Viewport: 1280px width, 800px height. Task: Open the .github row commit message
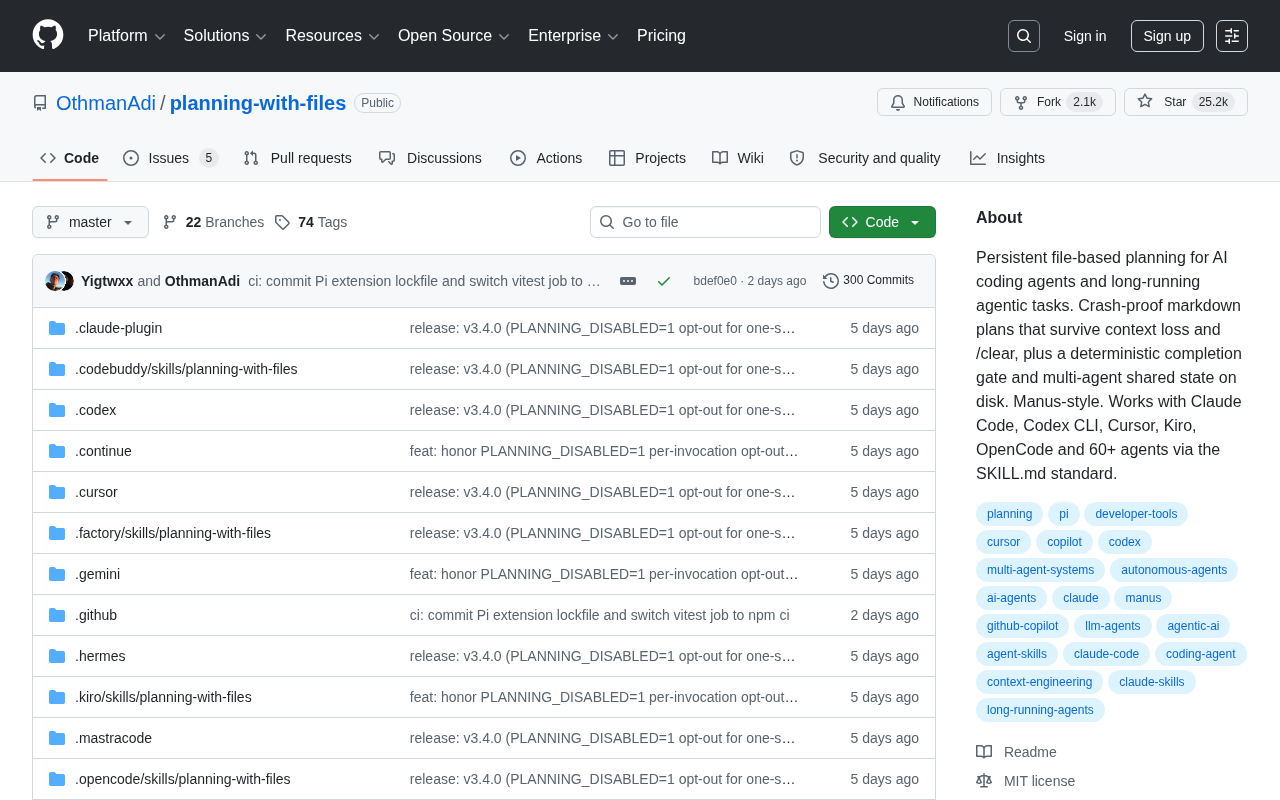600,615
